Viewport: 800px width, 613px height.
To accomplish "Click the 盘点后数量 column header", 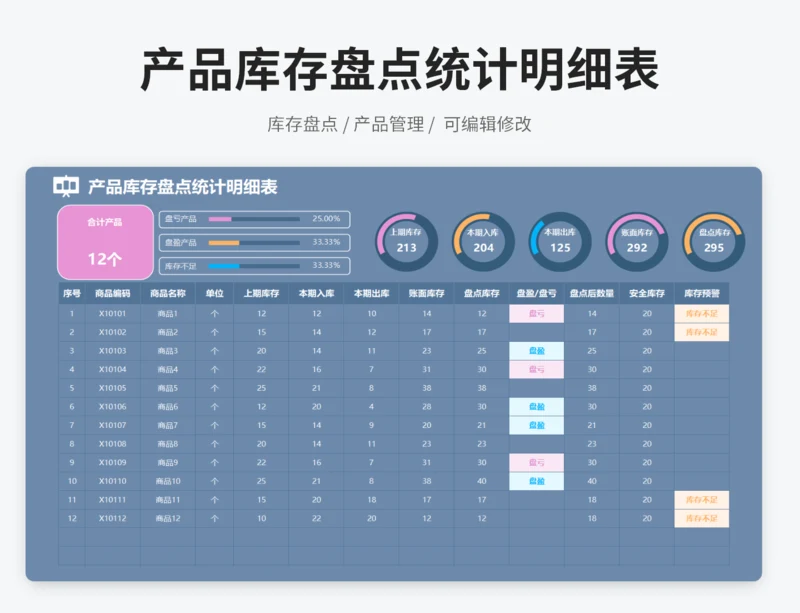I will click(x=592, y=293).
